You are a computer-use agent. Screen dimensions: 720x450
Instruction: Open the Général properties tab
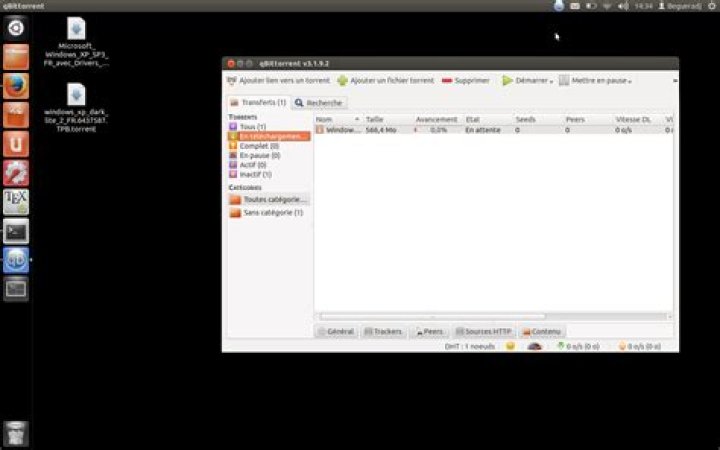pyautogui.click(x=336, y=332)
